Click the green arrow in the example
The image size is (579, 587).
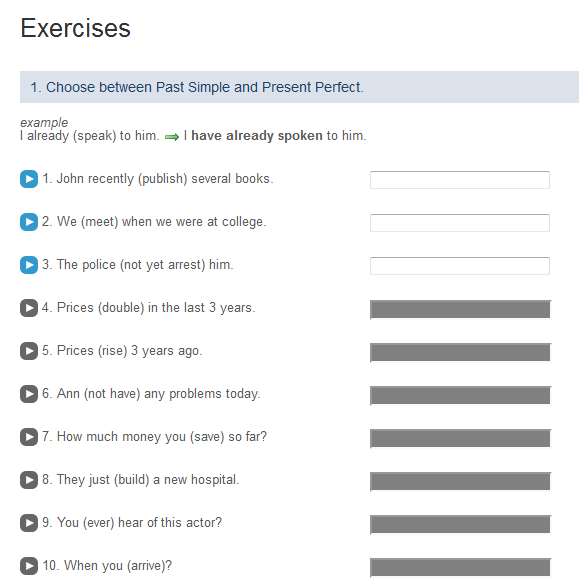point(172,137)
